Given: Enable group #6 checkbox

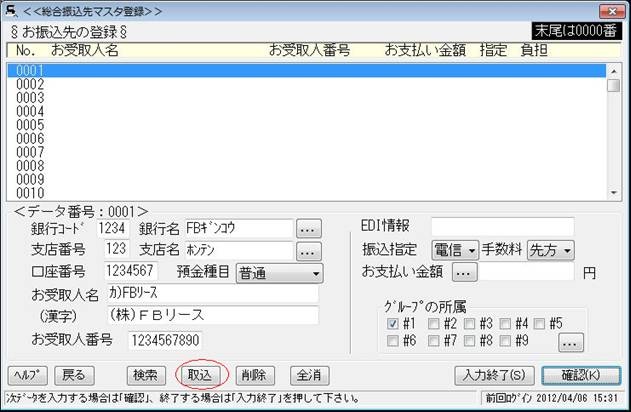Looking at the screenshot, I should (x=392, y=341).
